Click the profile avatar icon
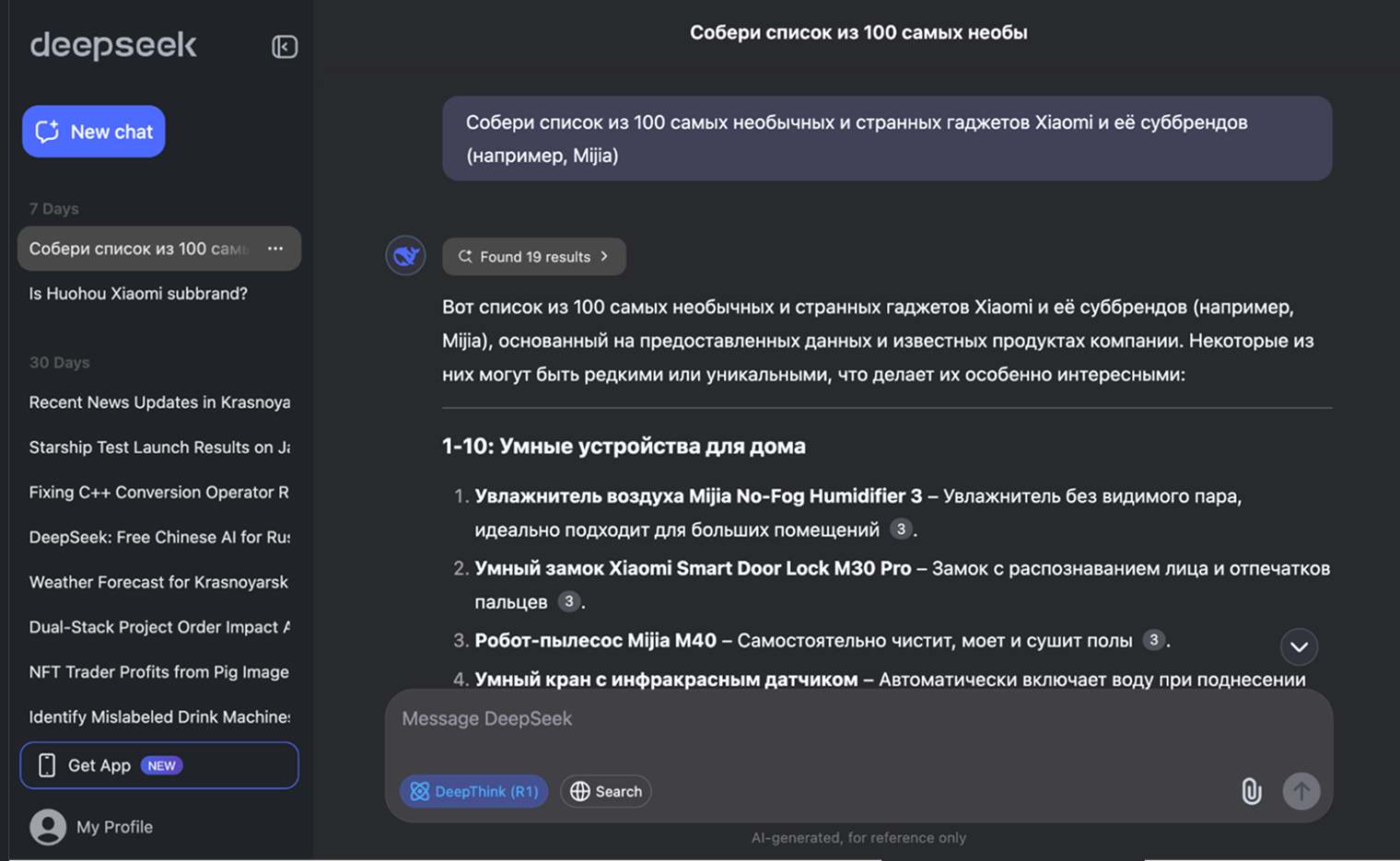The height and width of the screenshot is (861, 1400). pos(48,827)
